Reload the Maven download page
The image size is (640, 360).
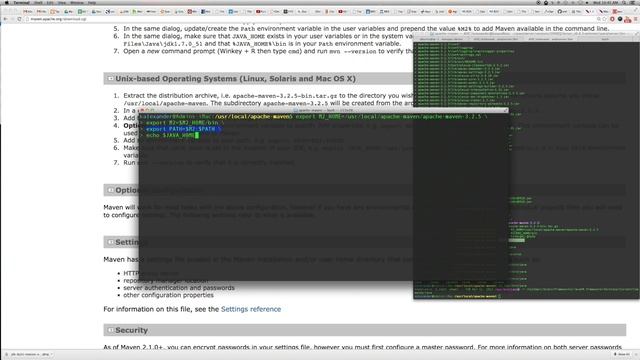(19, 19)
